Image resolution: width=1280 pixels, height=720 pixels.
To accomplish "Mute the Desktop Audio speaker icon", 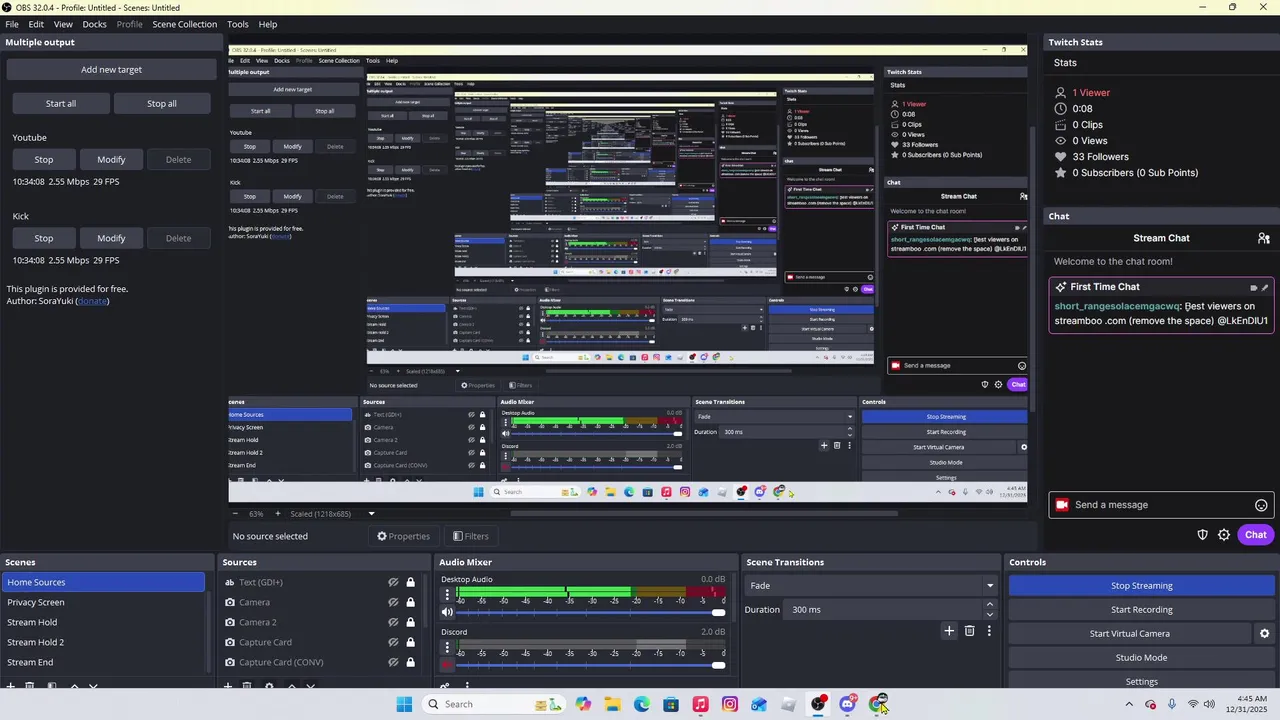I will (448, 612).
